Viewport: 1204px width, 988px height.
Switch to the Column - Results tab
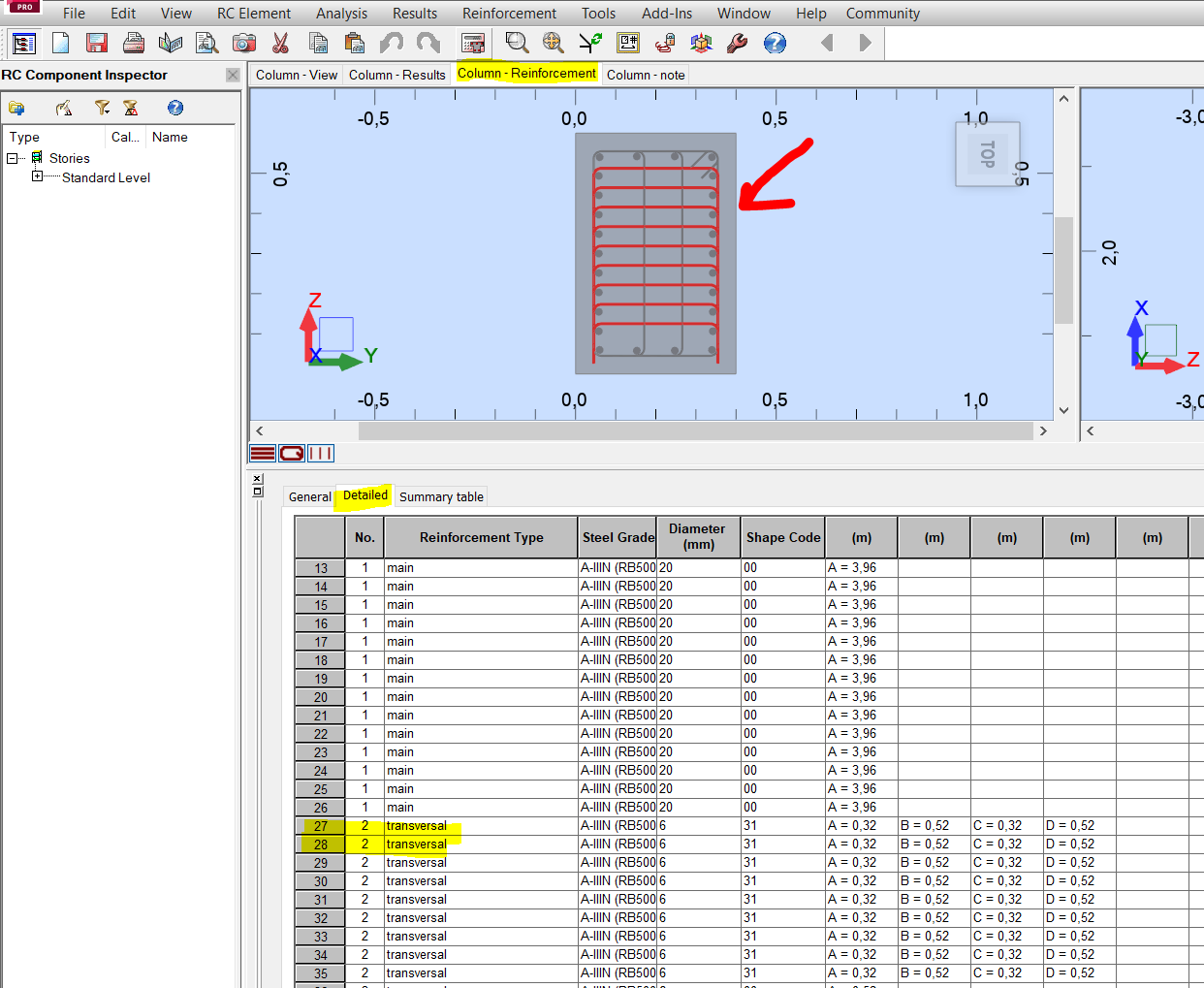coord(396,75)
